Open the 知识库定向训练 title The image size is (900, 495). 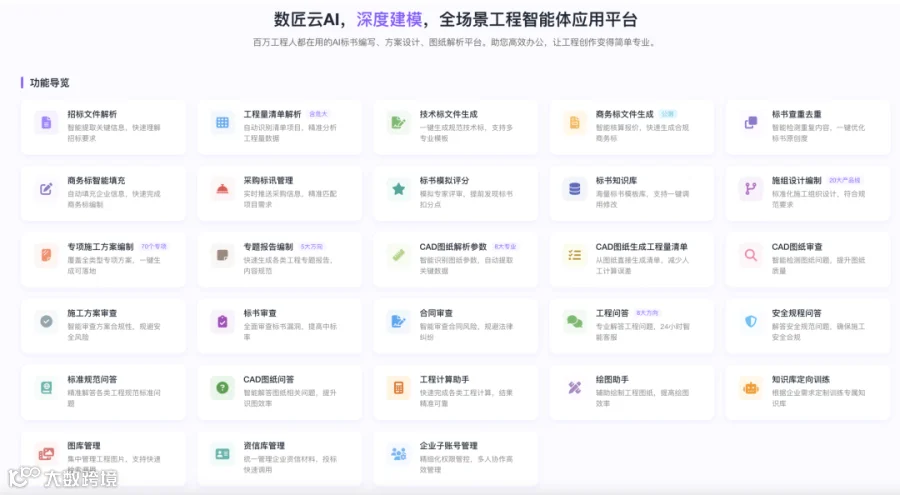coord(800,380)
